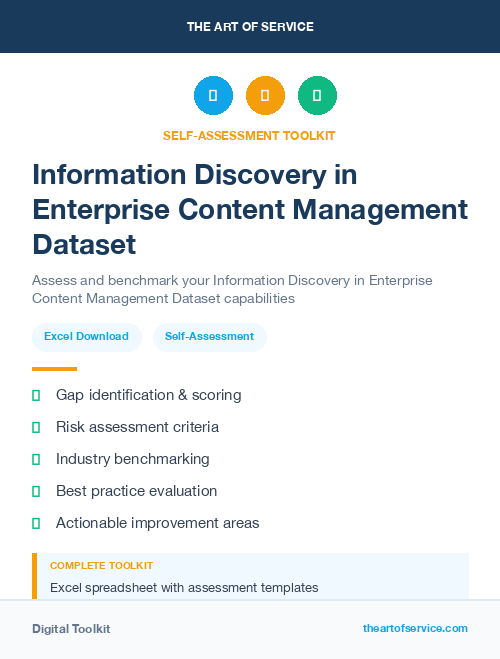Click the green circle icon
The width and height of the screenshot is (500, 659).
[317, 95]
